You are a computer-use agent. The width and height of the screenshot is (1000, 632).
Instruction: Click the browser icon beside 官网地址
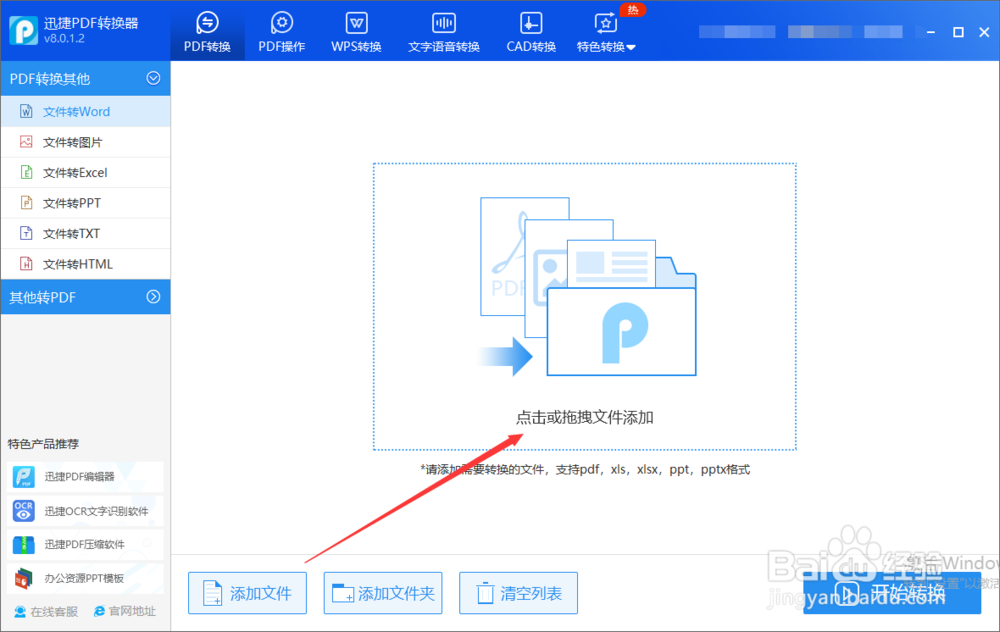pyautogui.click(x=99, y=611)
